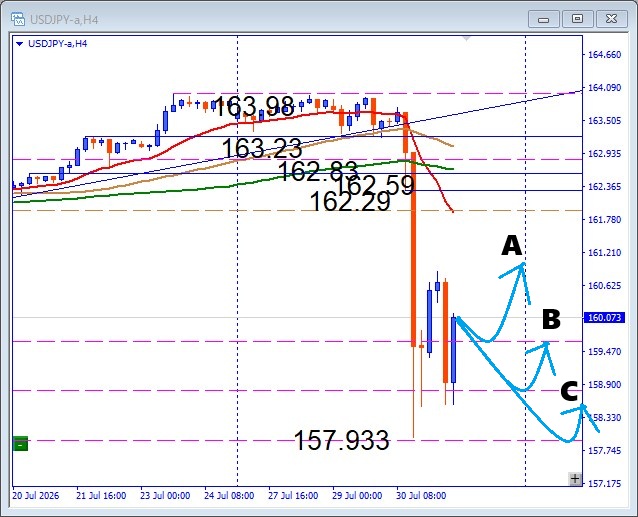Select the 163.98 price label
Image resolution: width=638 pixels, height=517 pixels.
253,106
